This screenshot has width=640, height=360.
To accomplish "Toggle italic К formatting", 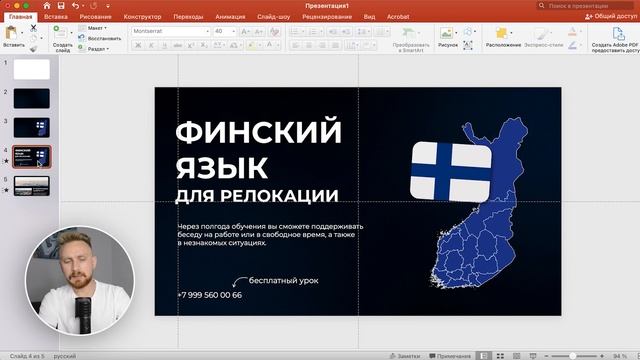I will click(x=151, y=45).
